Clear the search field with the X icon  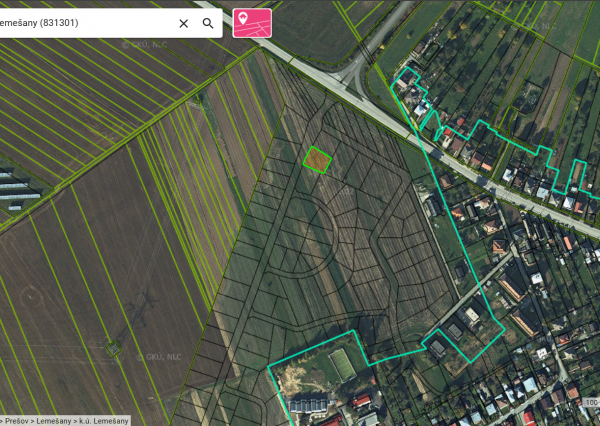[x=183, y=23]
